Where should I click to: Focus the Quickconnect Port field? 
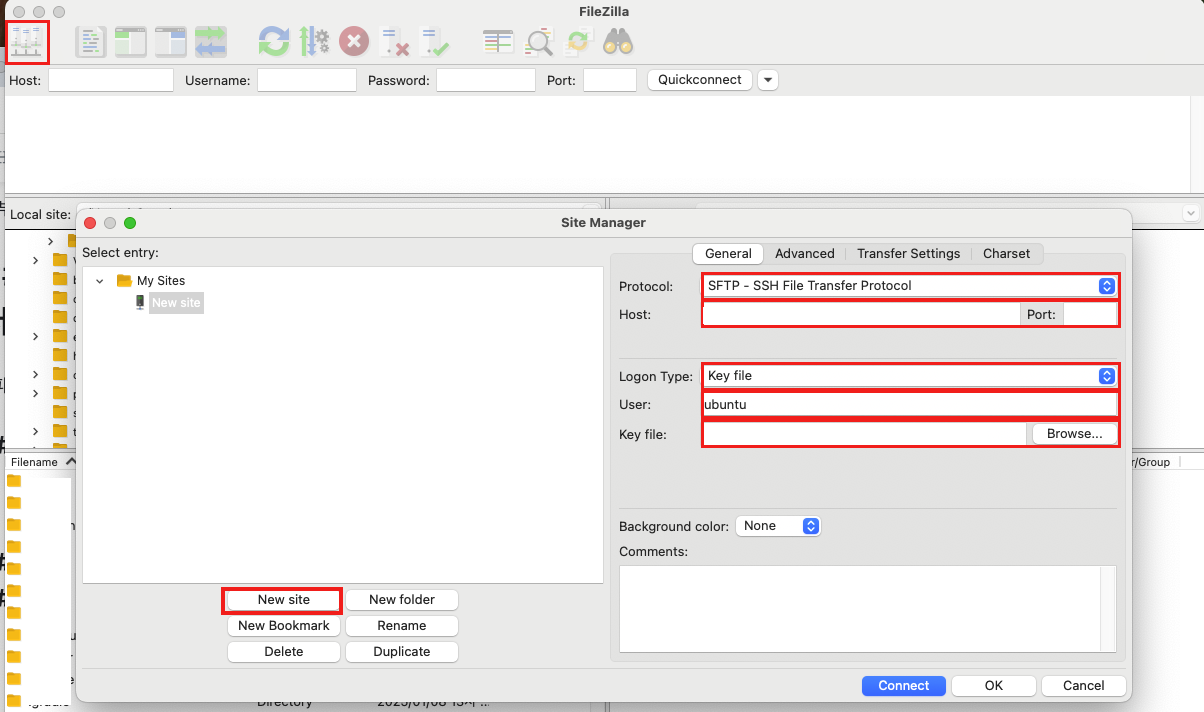610,80
